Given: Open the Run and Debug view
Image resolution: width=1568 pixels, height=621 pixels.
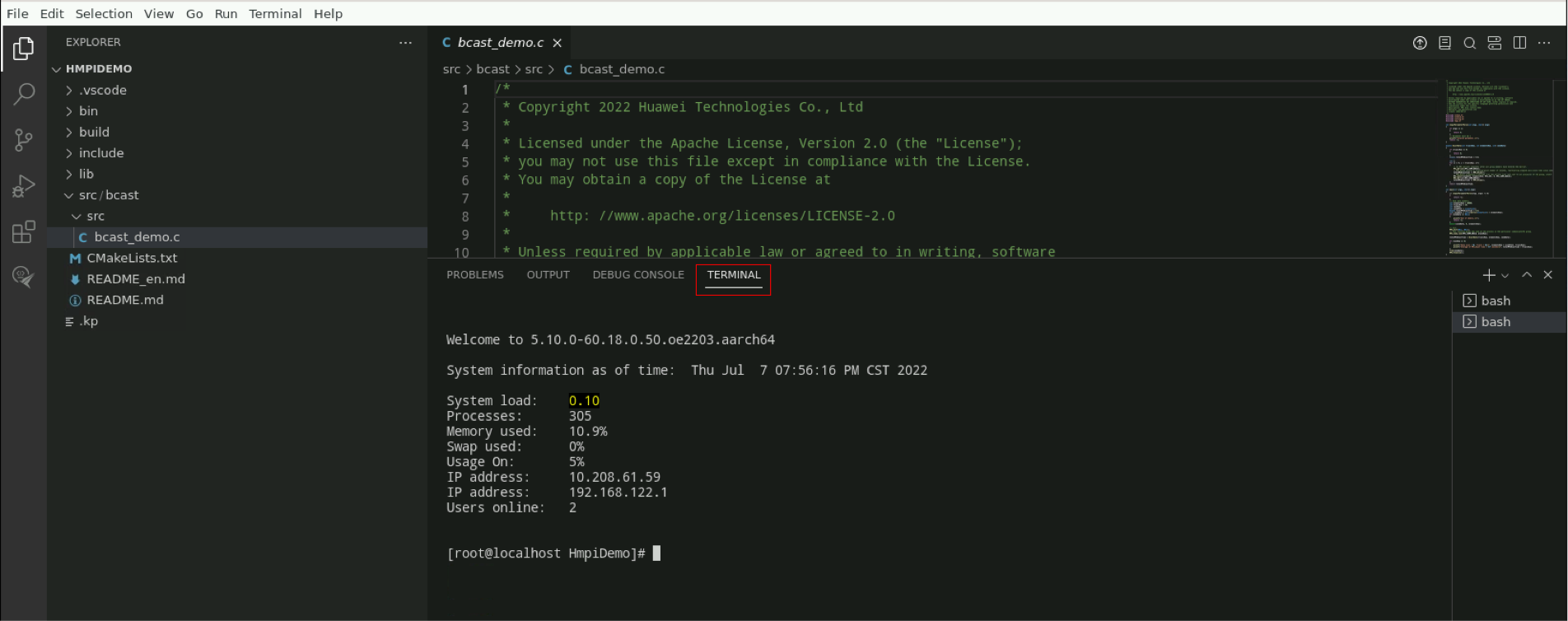Looking at the screenshot, I should [24, 186].
